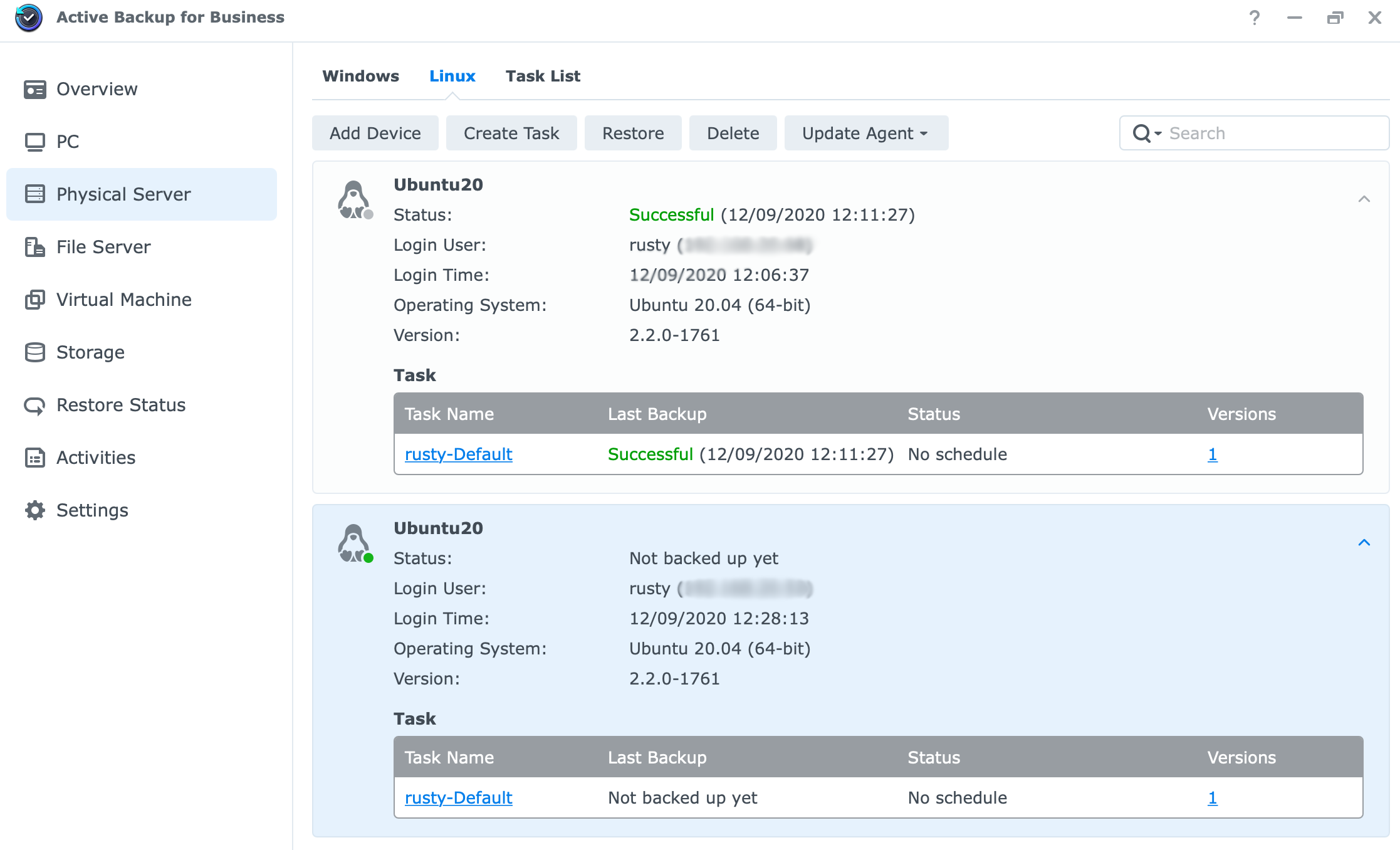This screenshot has height=850, width=1400.
Task: Click the Successful (12/09/2020 12:11:27) device status
Action: pos(772,215)
